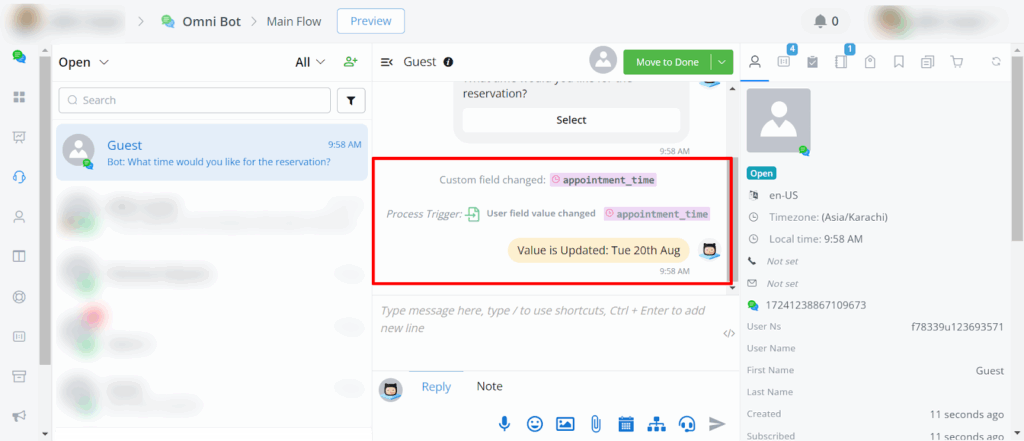Image resolution: width=1024 pixels, height=441 pixels.
Task: Click the microphone voice message icon
Action: [x=505, y=423]
